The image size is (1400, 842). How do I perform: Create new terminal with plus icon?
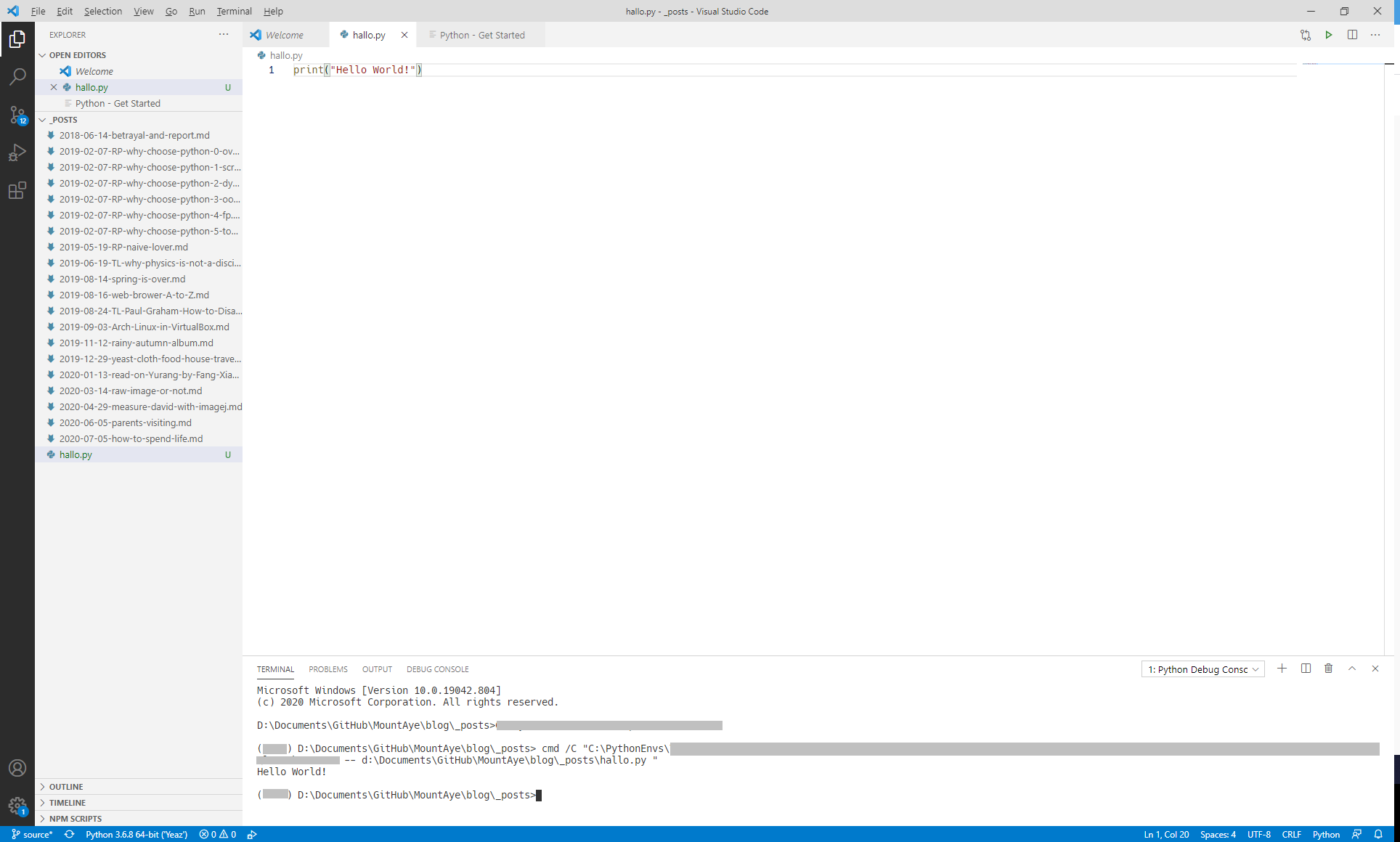click(1282, 669)
